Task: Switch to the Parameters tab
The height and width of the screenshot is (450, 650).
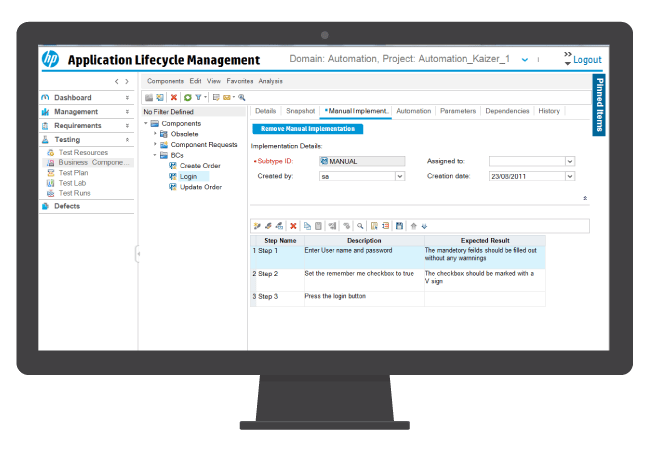Action: (458, 111)
